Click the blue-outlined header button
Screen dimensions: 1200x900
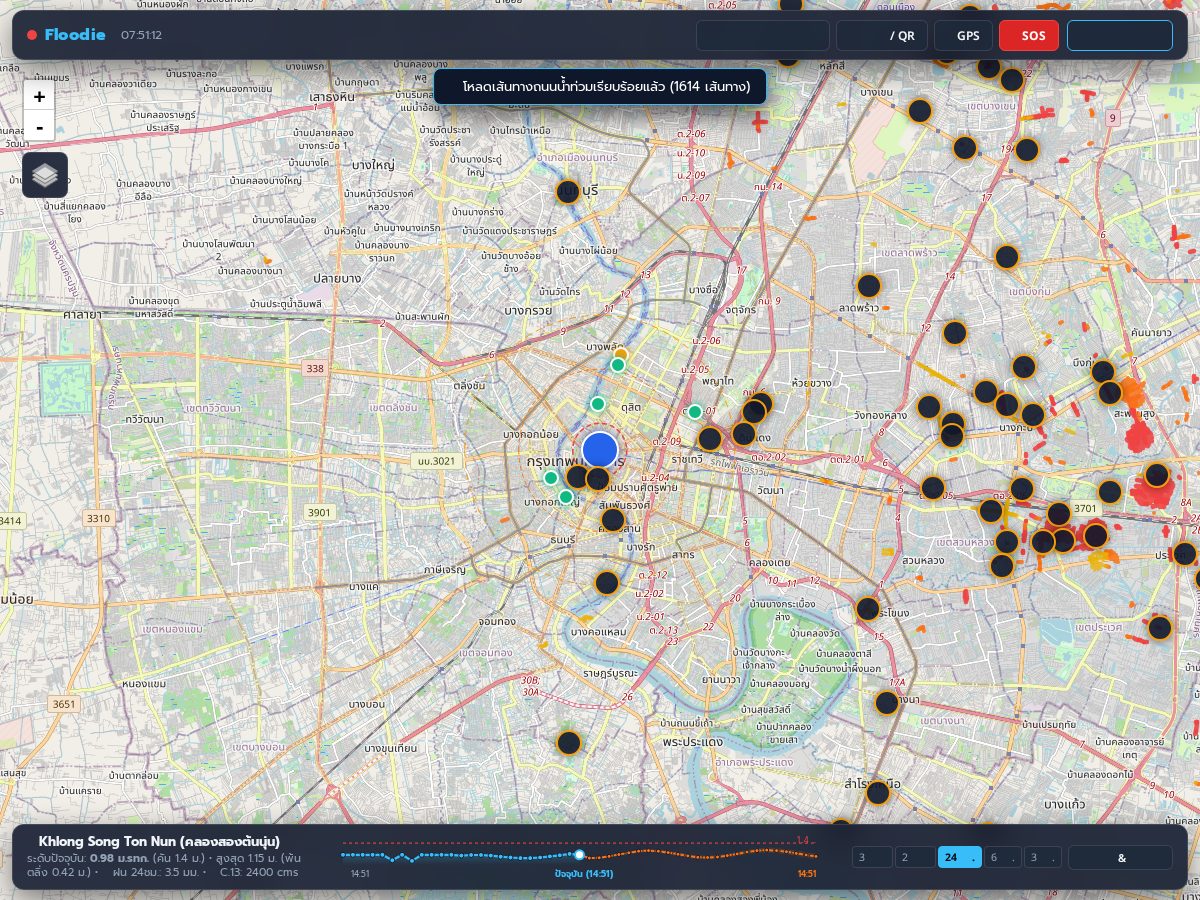point(1120,35)
